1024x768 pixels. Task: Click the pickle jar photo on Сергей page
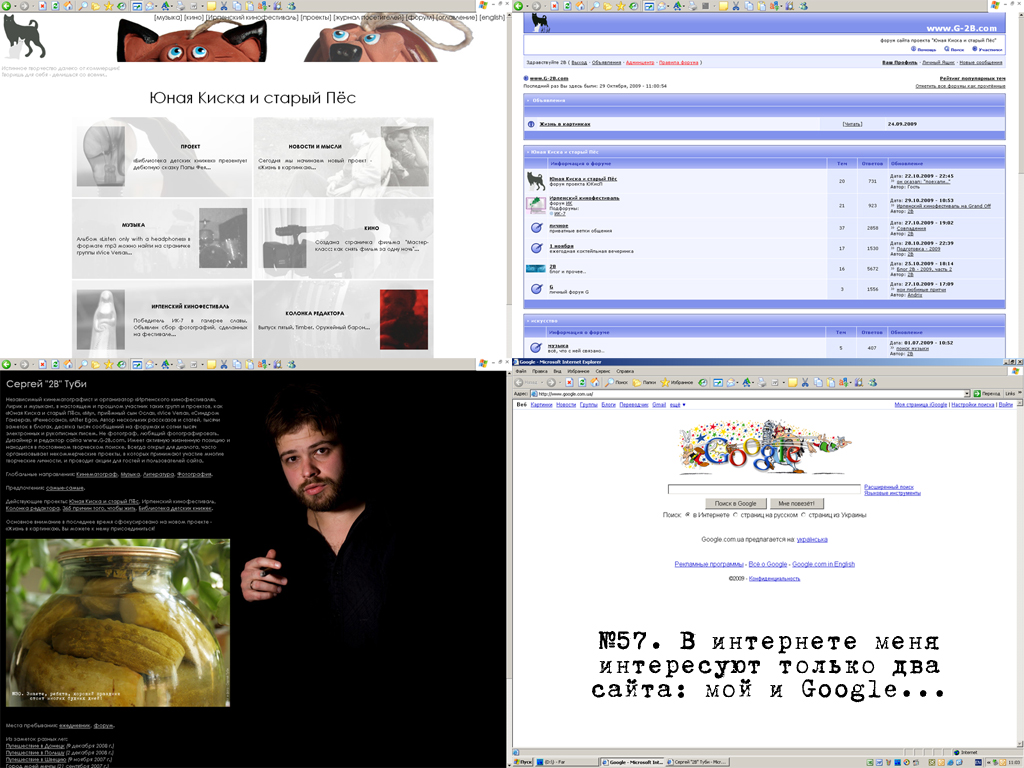click(x=118, y=622)
